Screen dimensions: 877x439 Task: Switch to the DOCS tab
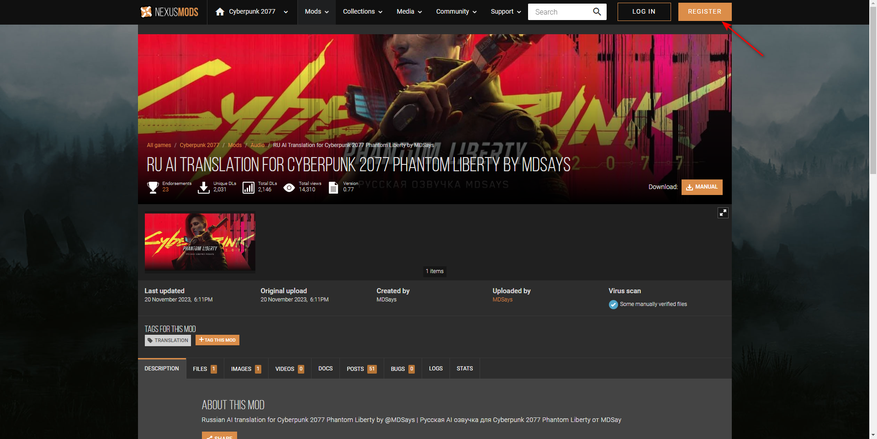[x=326, y=369]
